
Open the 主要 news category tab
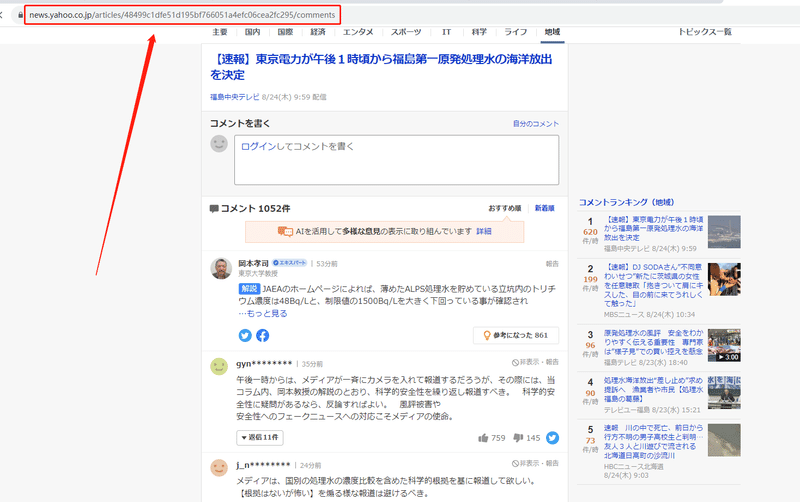220,32
